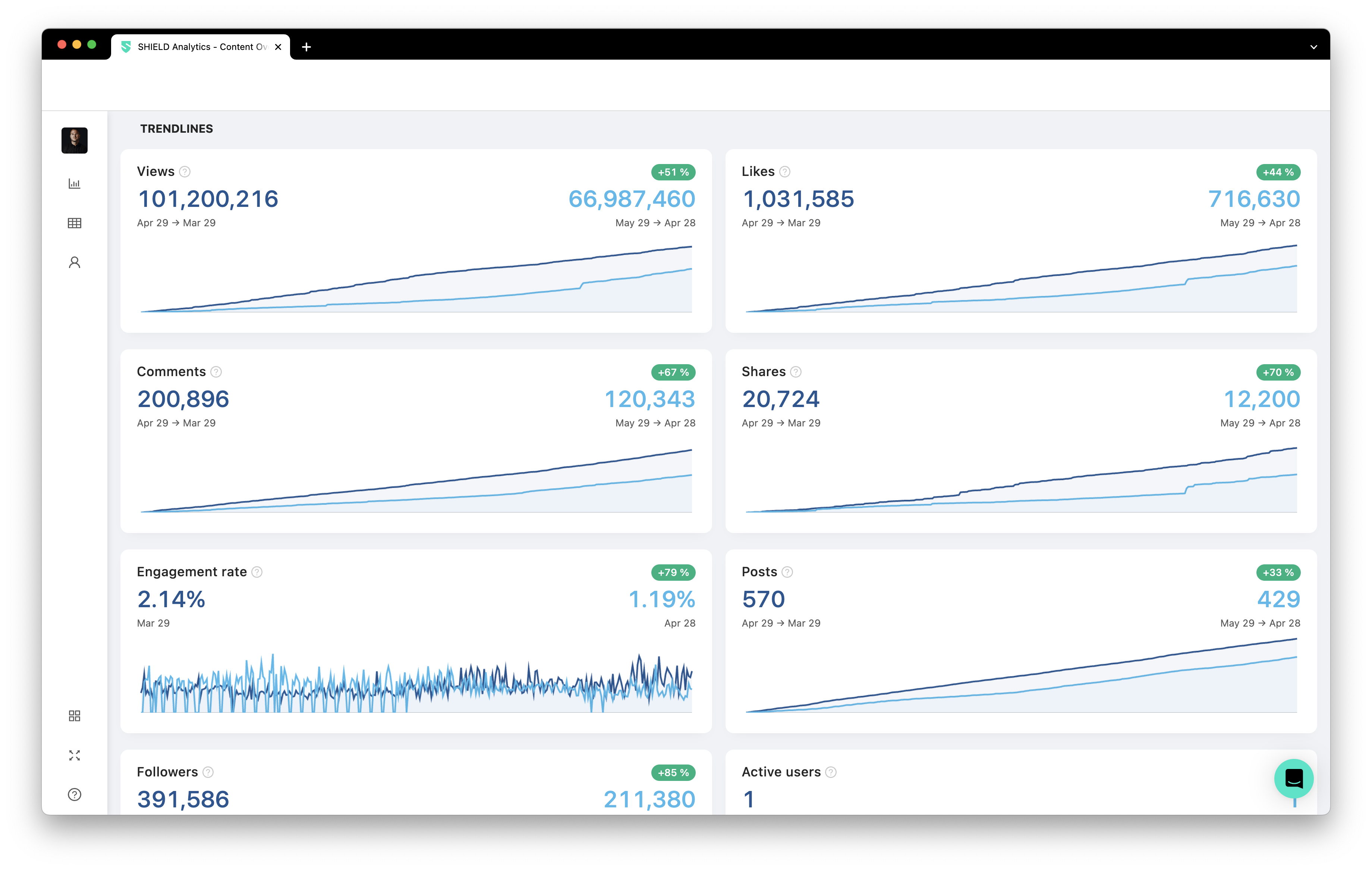This screenshot has width=1372, height=870.
Task: Click the Shares info question mark icon
Action: 796,372
